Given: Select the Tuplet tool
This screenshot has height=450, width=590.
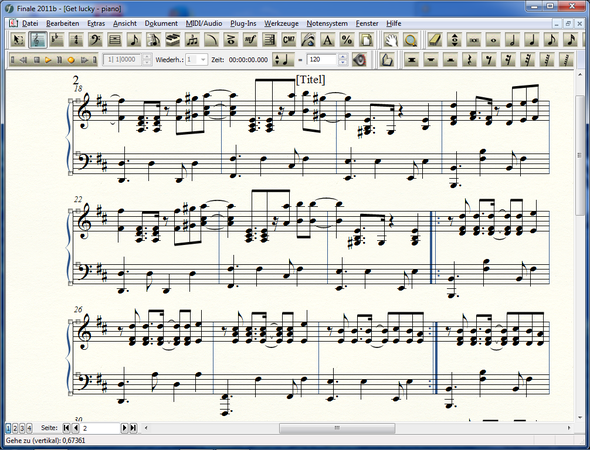Looking at the screenshot, I should pos(192,40).
